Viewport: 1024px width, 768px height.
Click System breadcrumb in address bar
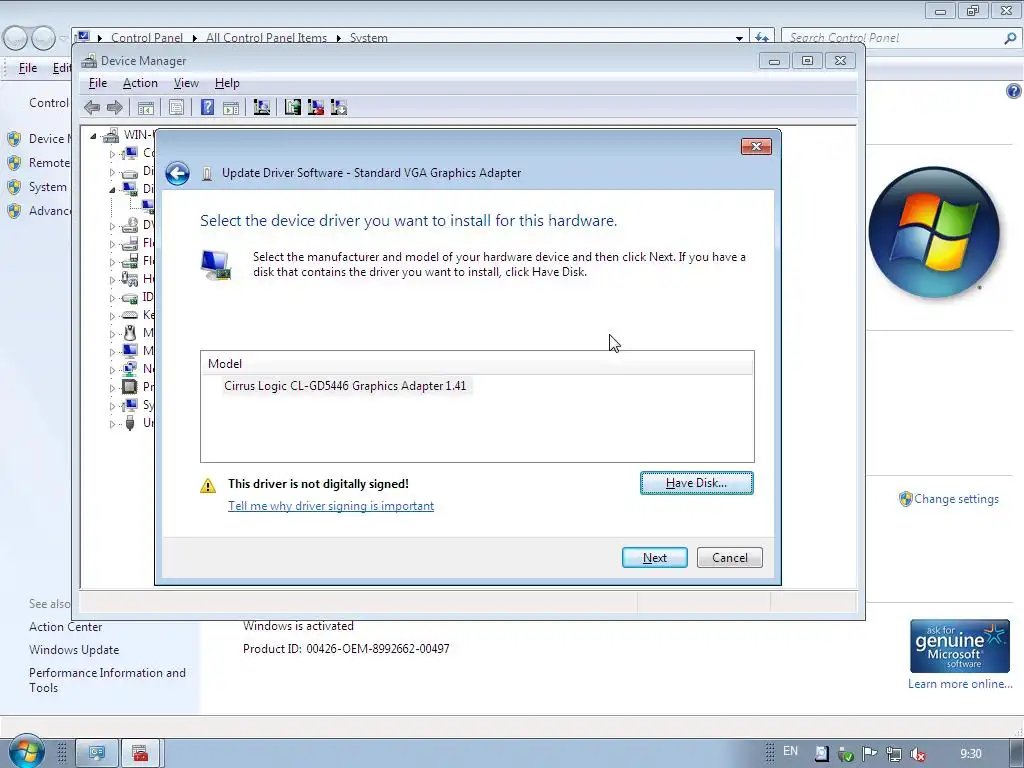pos(368,38)
